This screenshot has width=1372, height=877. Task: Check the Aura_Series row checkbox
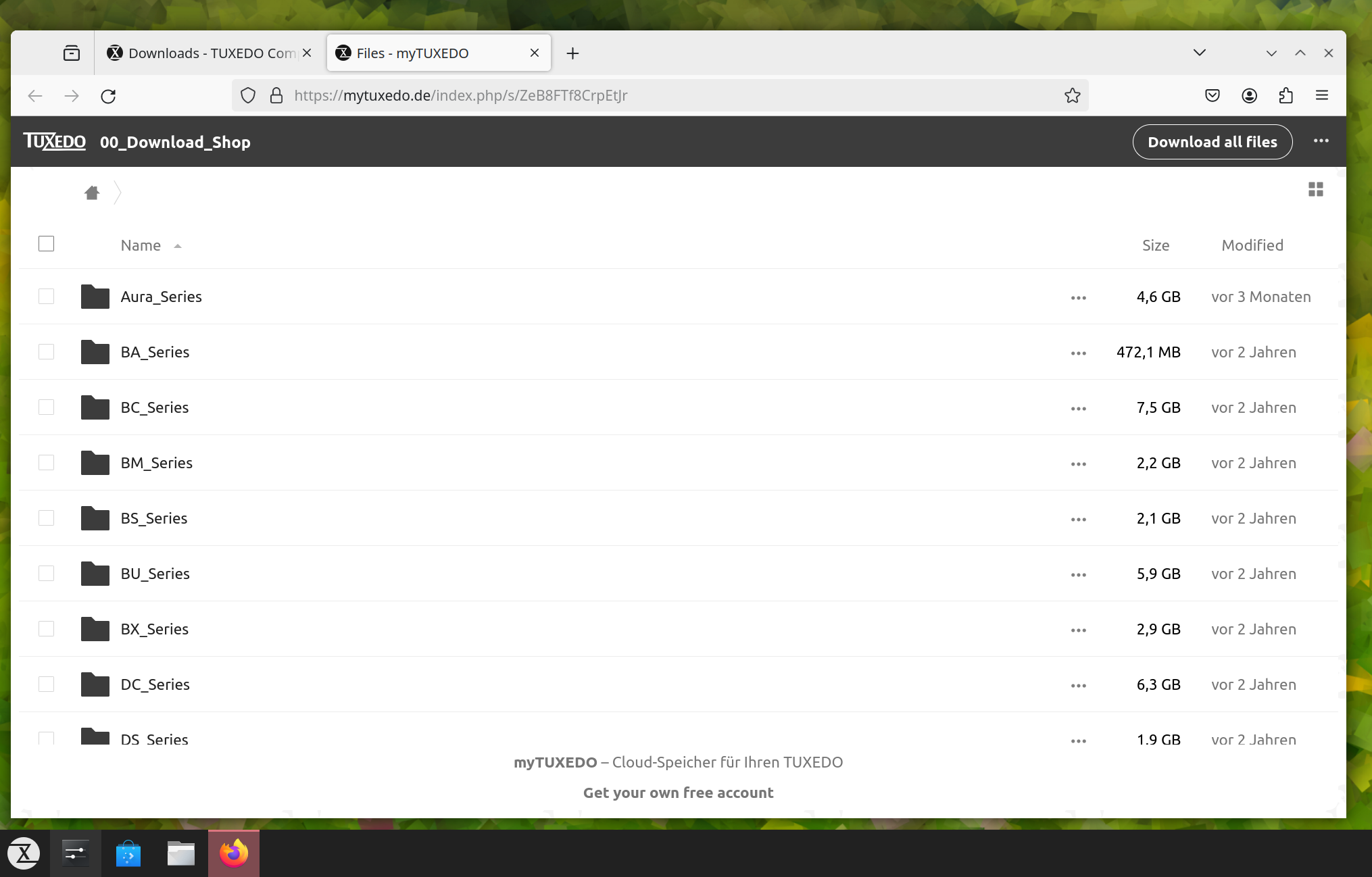coord(46,297)
